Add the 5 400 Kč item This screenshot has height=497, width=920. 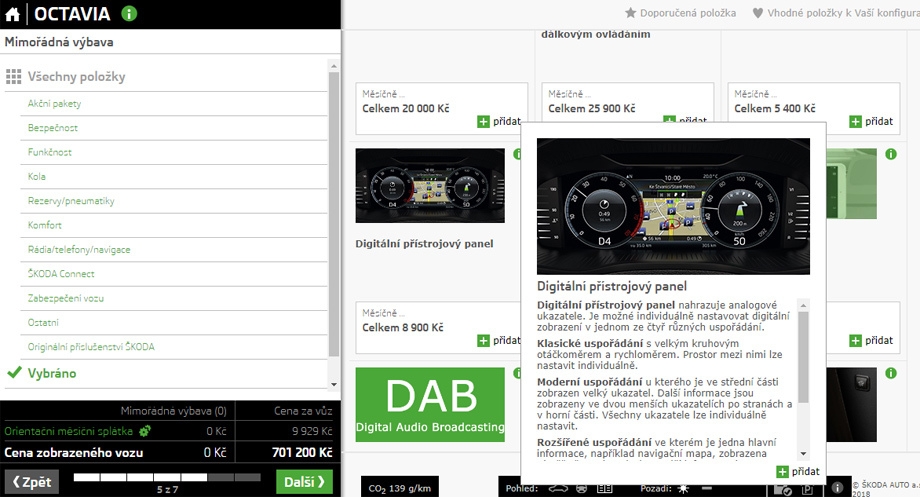click(871, 121)
